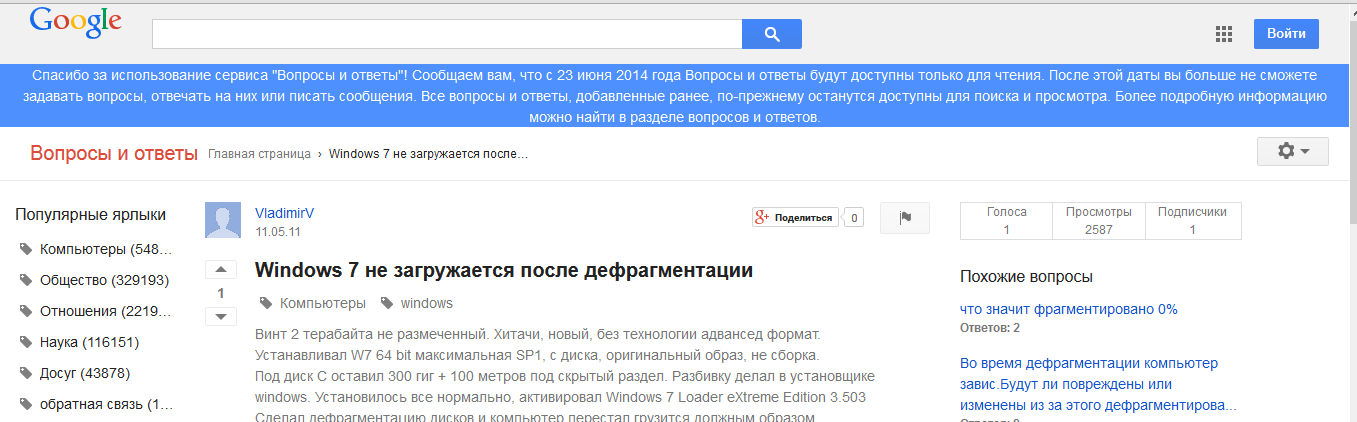Select Компьютеры (548… popular label
Screen dimensions: 1357x422
pyautogui.click(x=106, y=249)
